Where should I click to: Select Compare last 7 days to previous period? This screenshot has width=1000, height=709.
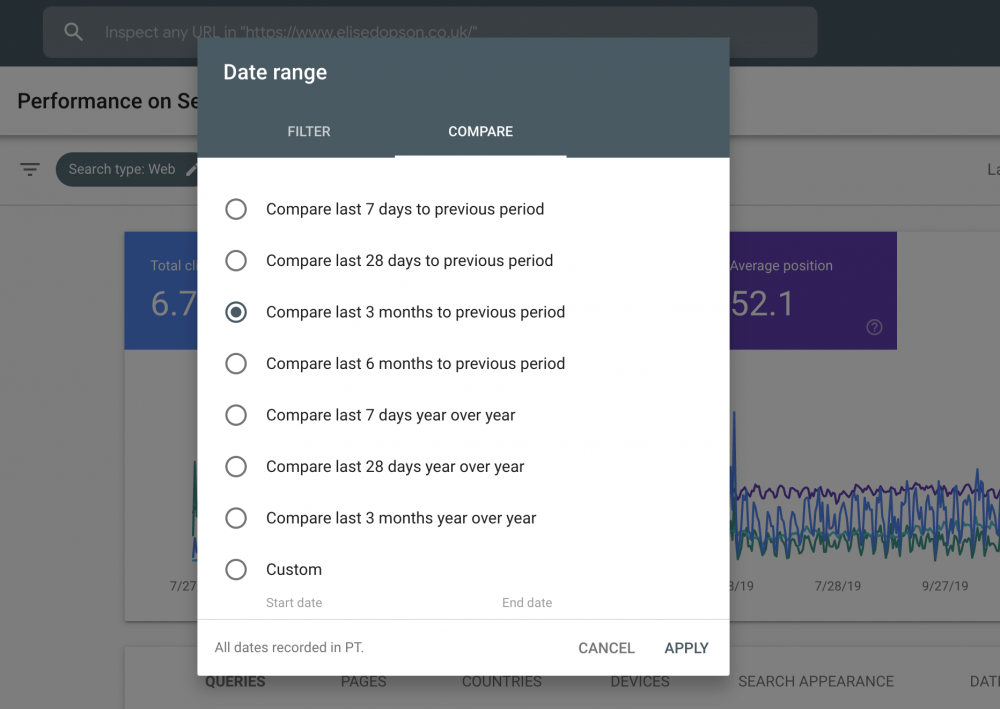click(x=236, y=209)
